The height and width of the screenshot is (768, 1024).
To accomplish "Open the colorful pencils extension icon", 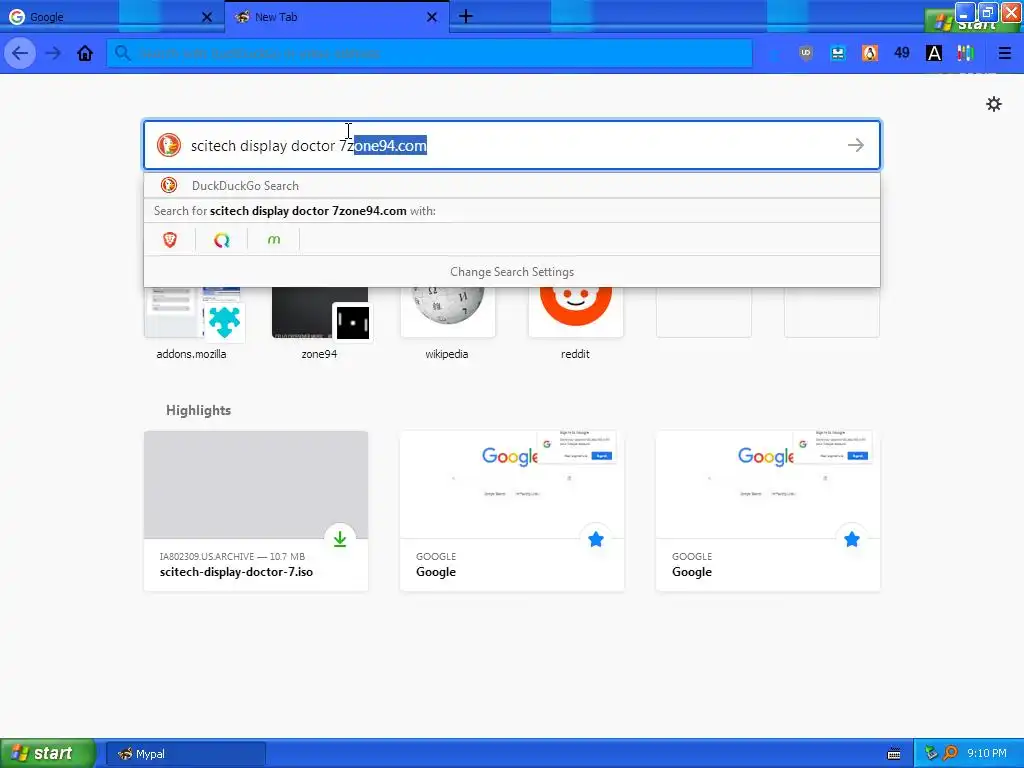I will pos(966,53).
